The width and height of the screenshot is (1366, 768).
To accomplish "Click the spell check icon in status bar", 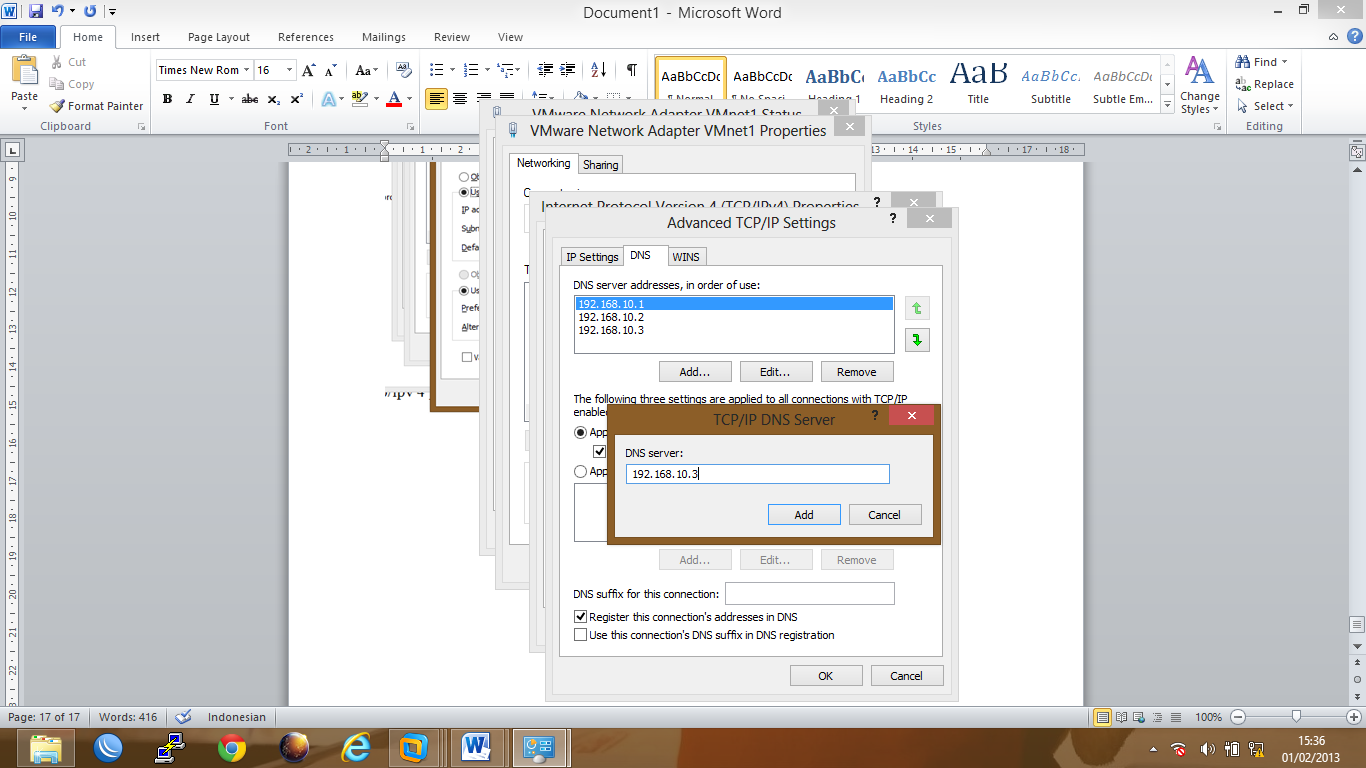I will (x=183, y=717).
